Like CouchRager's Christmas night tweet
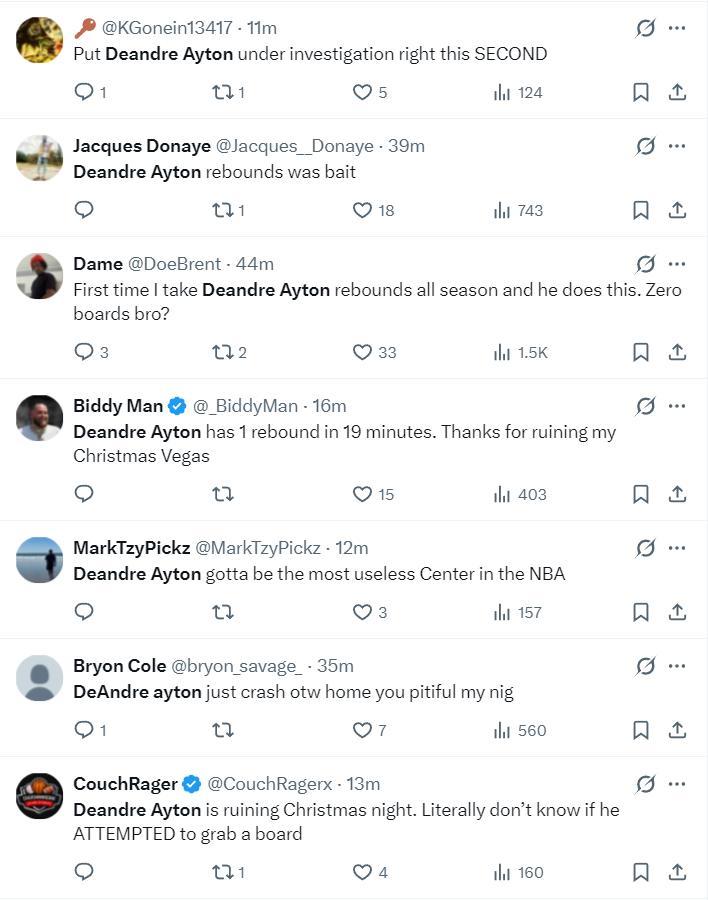The height and width of the screenshot is (900, 708). [x=362, y=872]
